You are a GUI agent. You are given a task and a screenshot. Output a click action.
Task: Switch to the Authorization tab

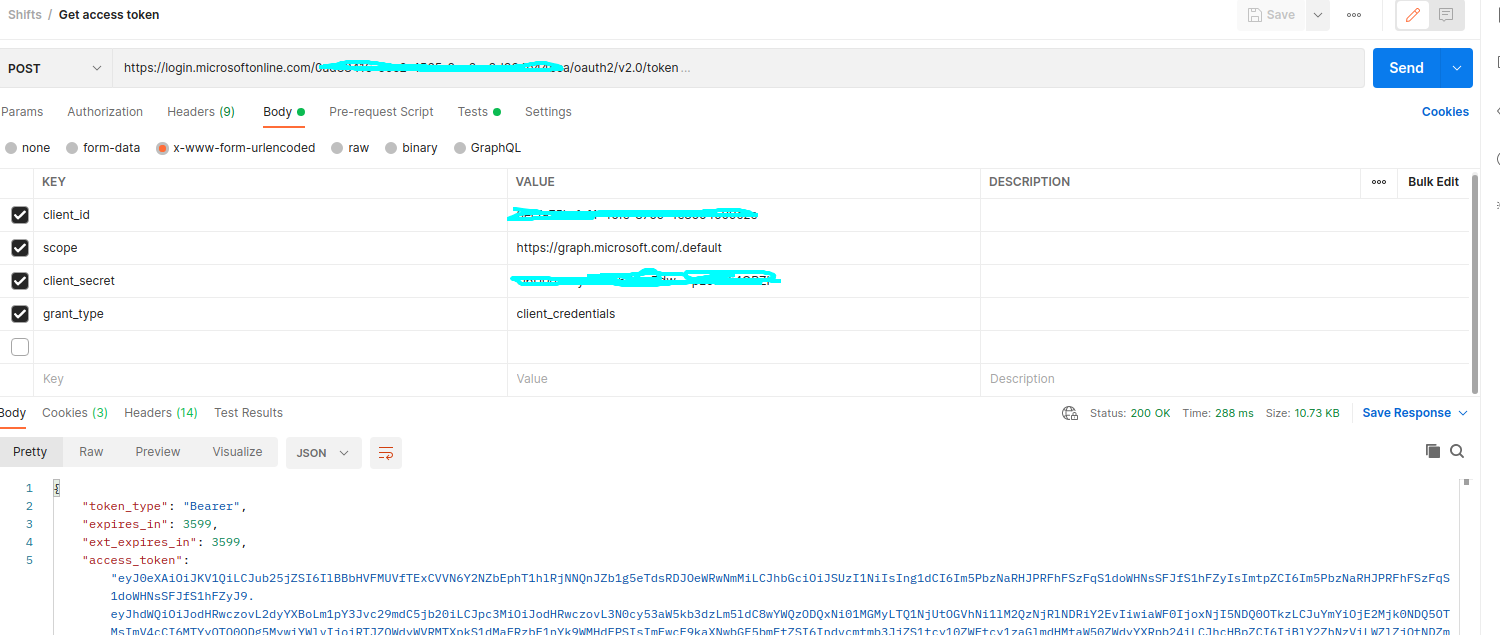[x=105, y=112]
